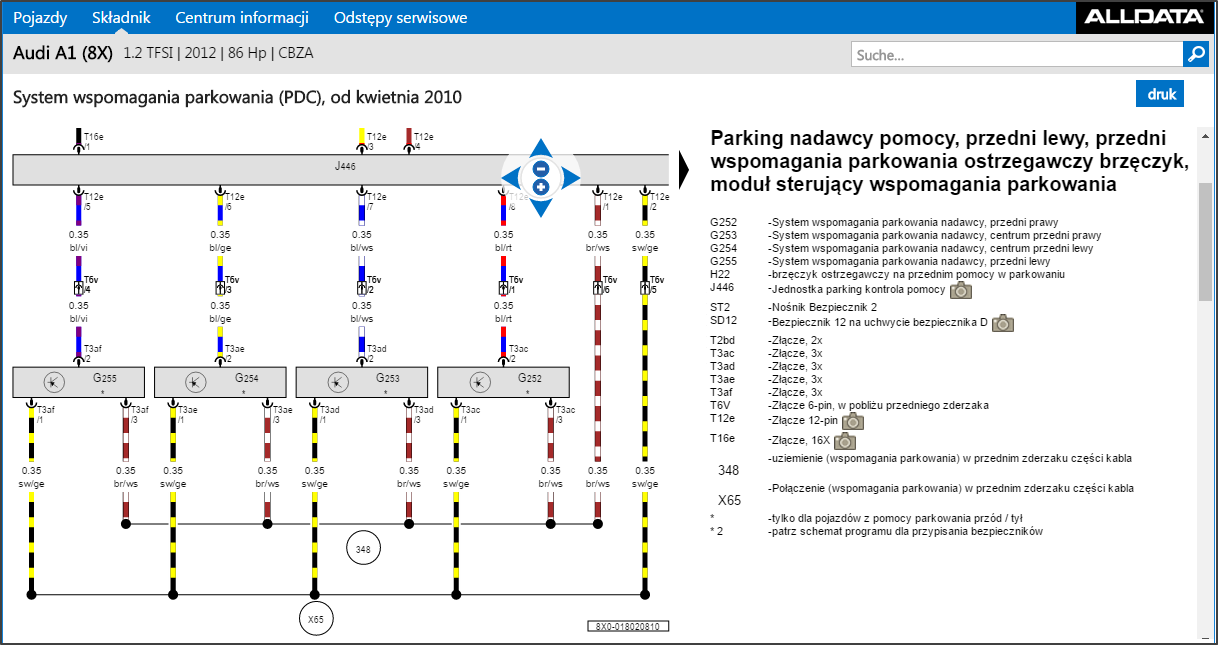Switch to the Składnik tab

tap(121, 17)
